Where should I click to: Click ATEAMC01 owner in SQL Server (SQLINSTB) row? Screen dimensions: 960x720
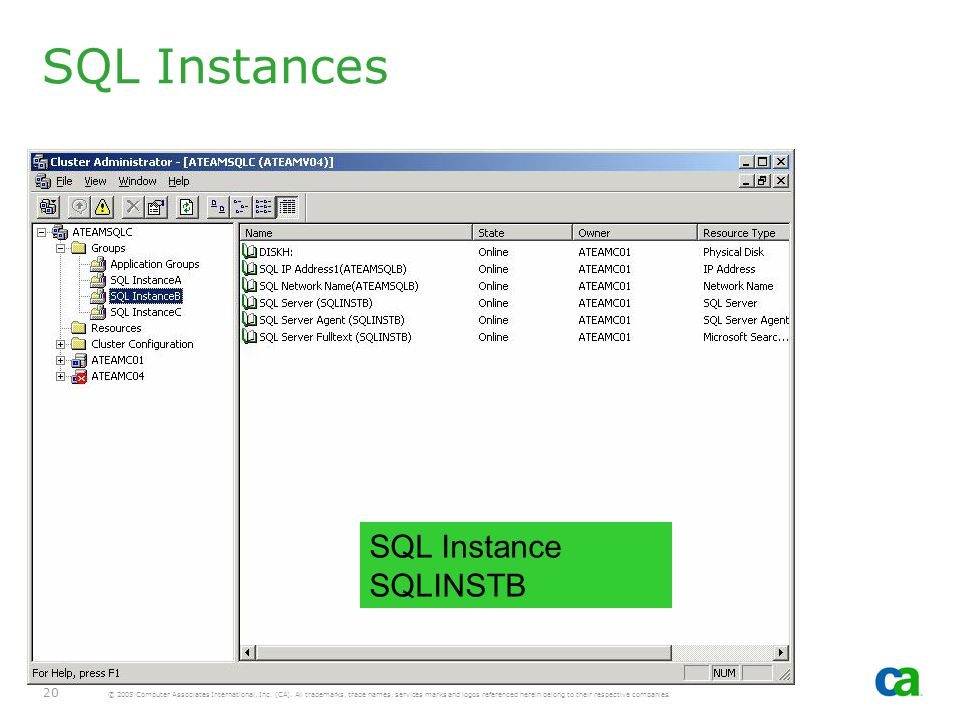click(x=604, y=303)
